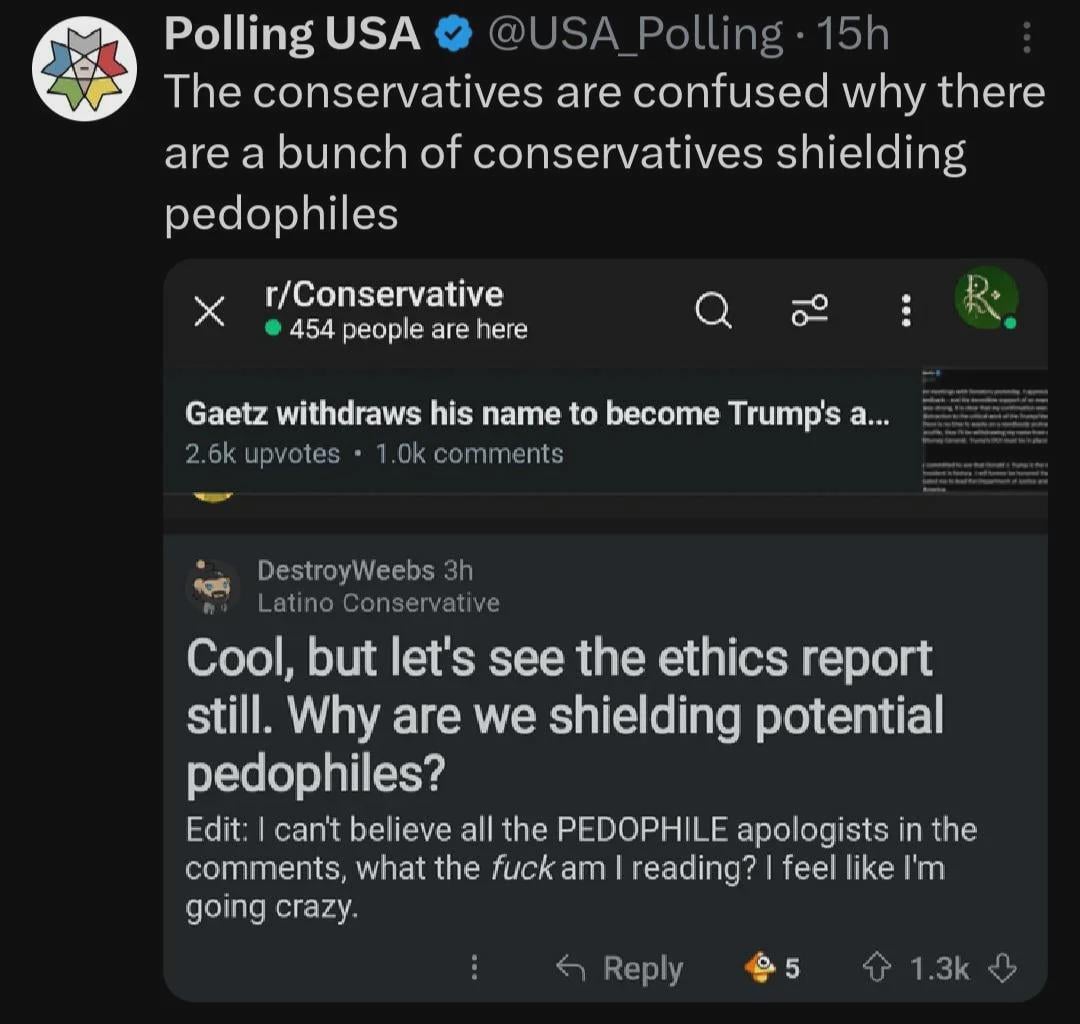Reply to the DestroyWeebs comment
The width and height of the screenshot is (1080, 1024).
pyautogui.click(x=620, y=968)
